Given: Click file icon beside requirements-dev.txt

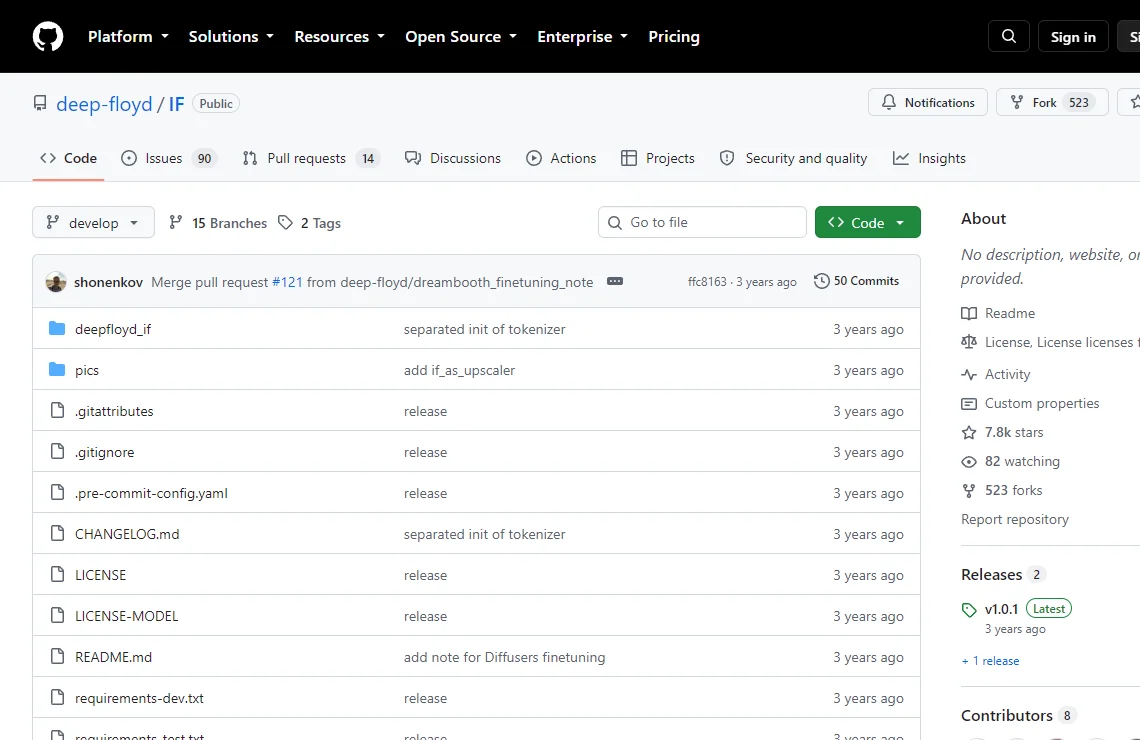Looking at the screenshot, I should click(57, 698).
